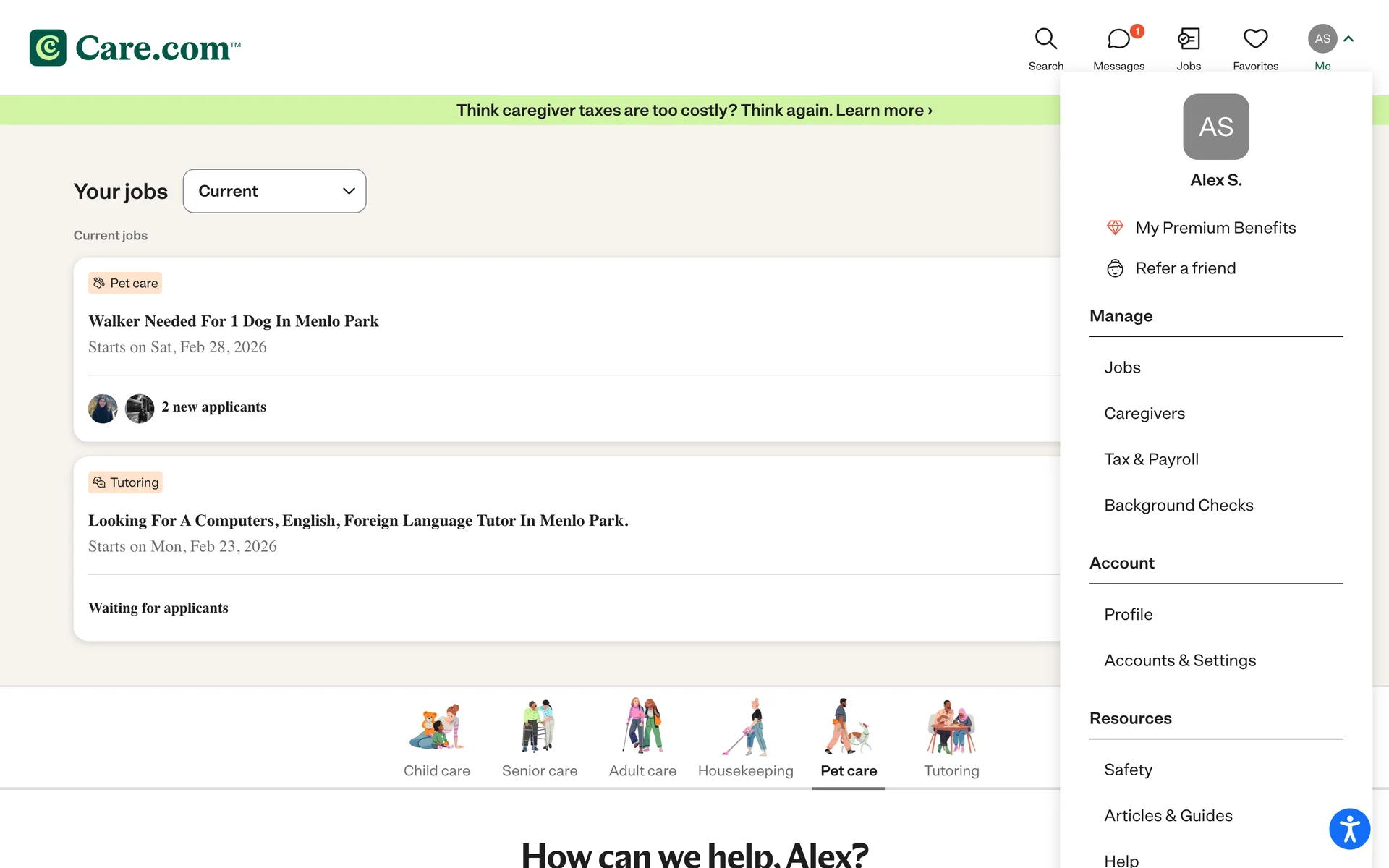Viewport: 1389px width, 868px height.
Task: Open Messages with one notification
Action: click(x=1118, y=39)
